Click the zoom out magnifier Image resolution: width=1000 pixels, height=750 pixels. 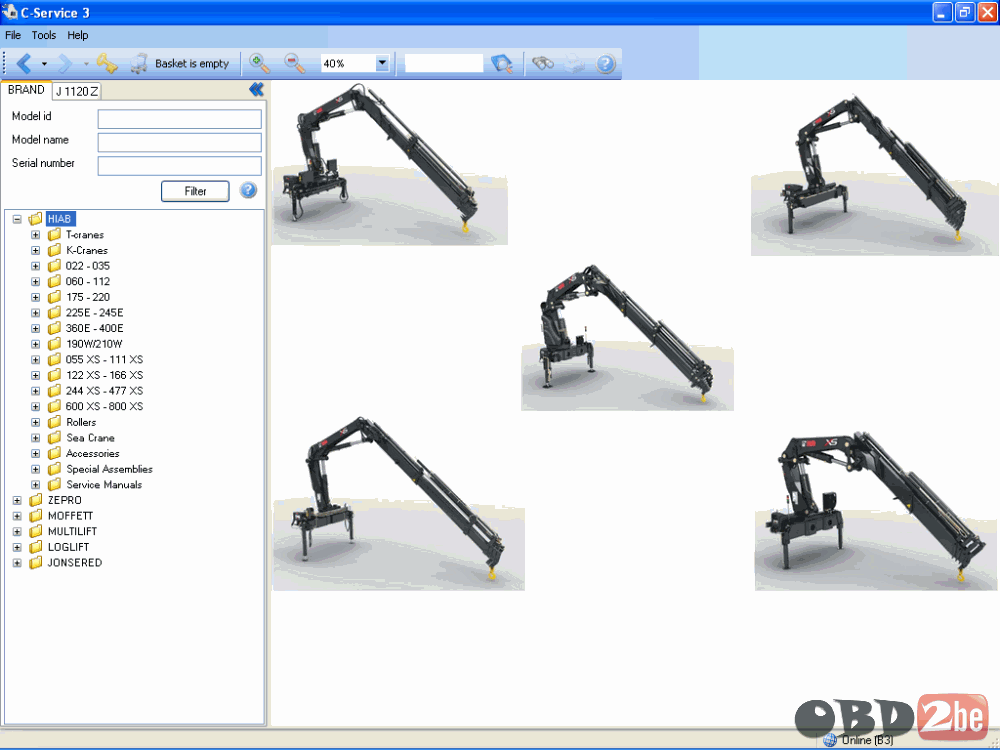(x=294, y=63)
